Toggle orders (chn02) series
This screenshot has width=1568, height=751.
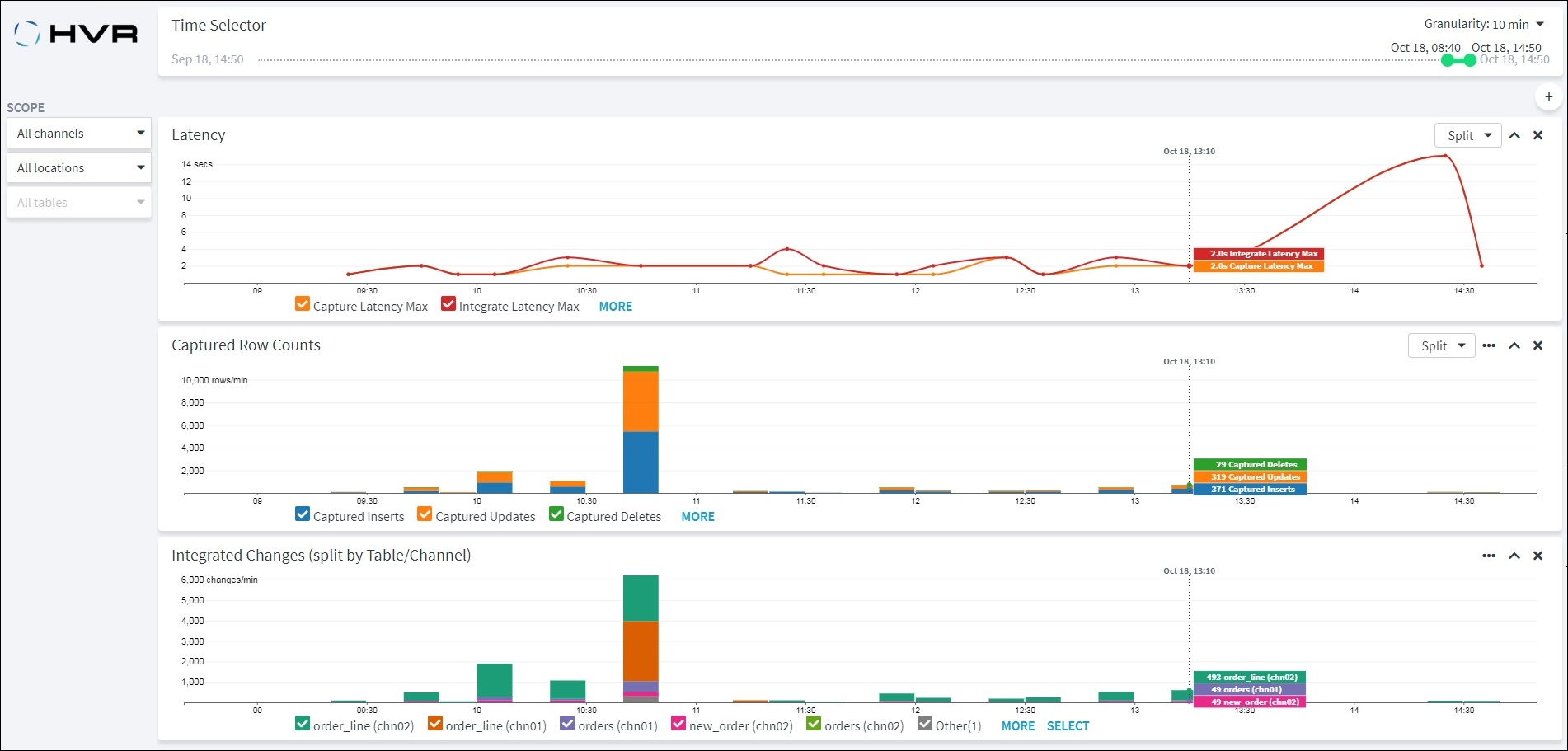click(814, 724)
